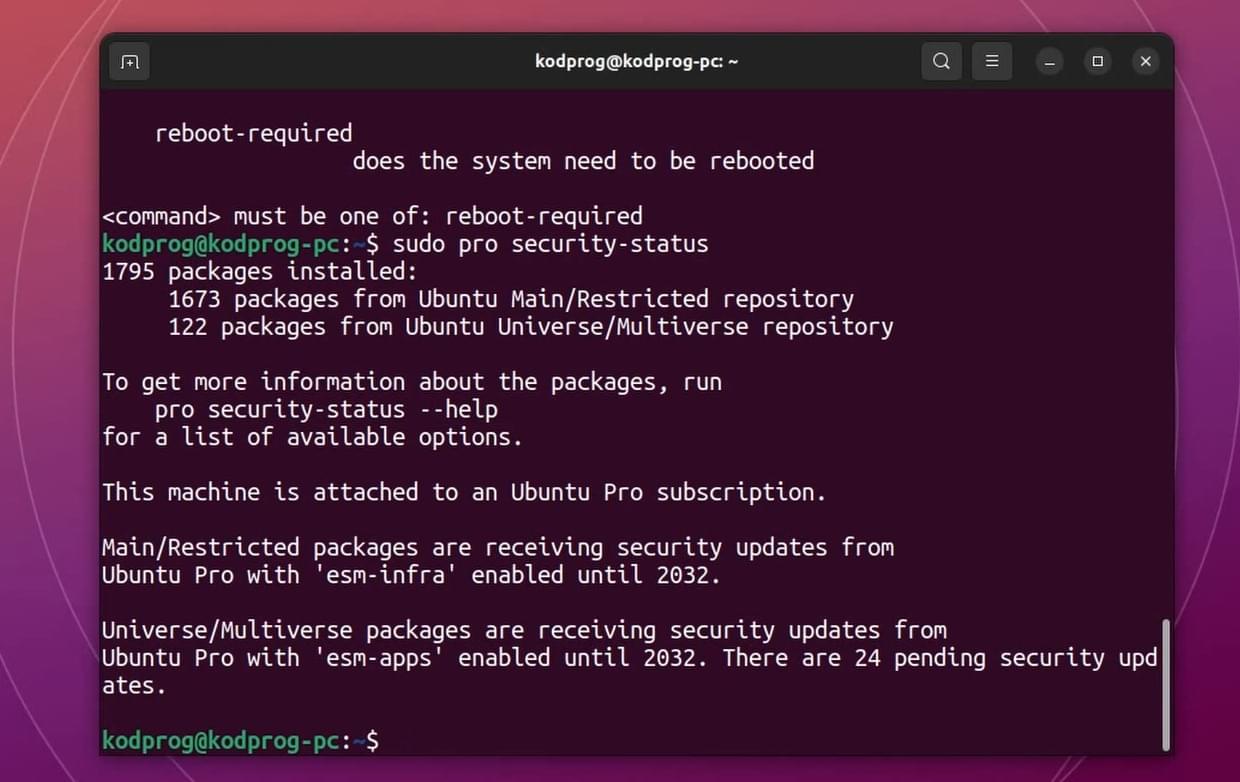Click the '1795 packages installed:' line
Screen dimensions: 1240x782
click(x=260, y=271)
